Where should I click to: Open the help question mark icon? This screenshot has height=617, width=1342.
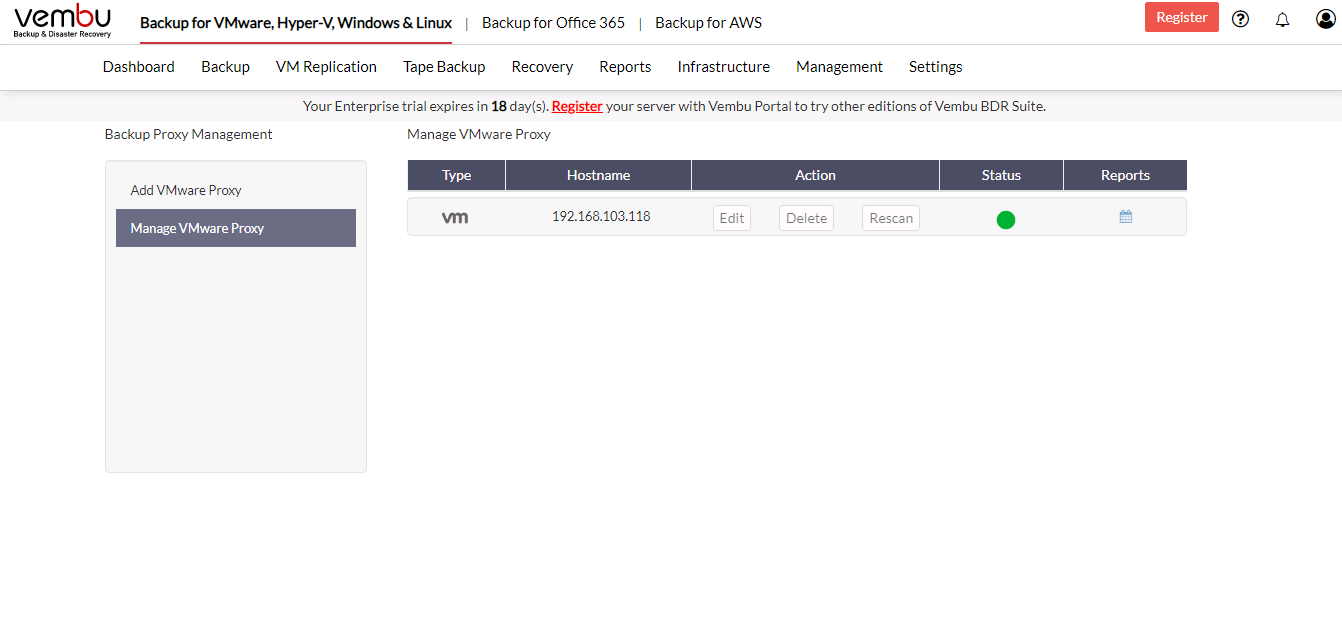[1240, 18]
